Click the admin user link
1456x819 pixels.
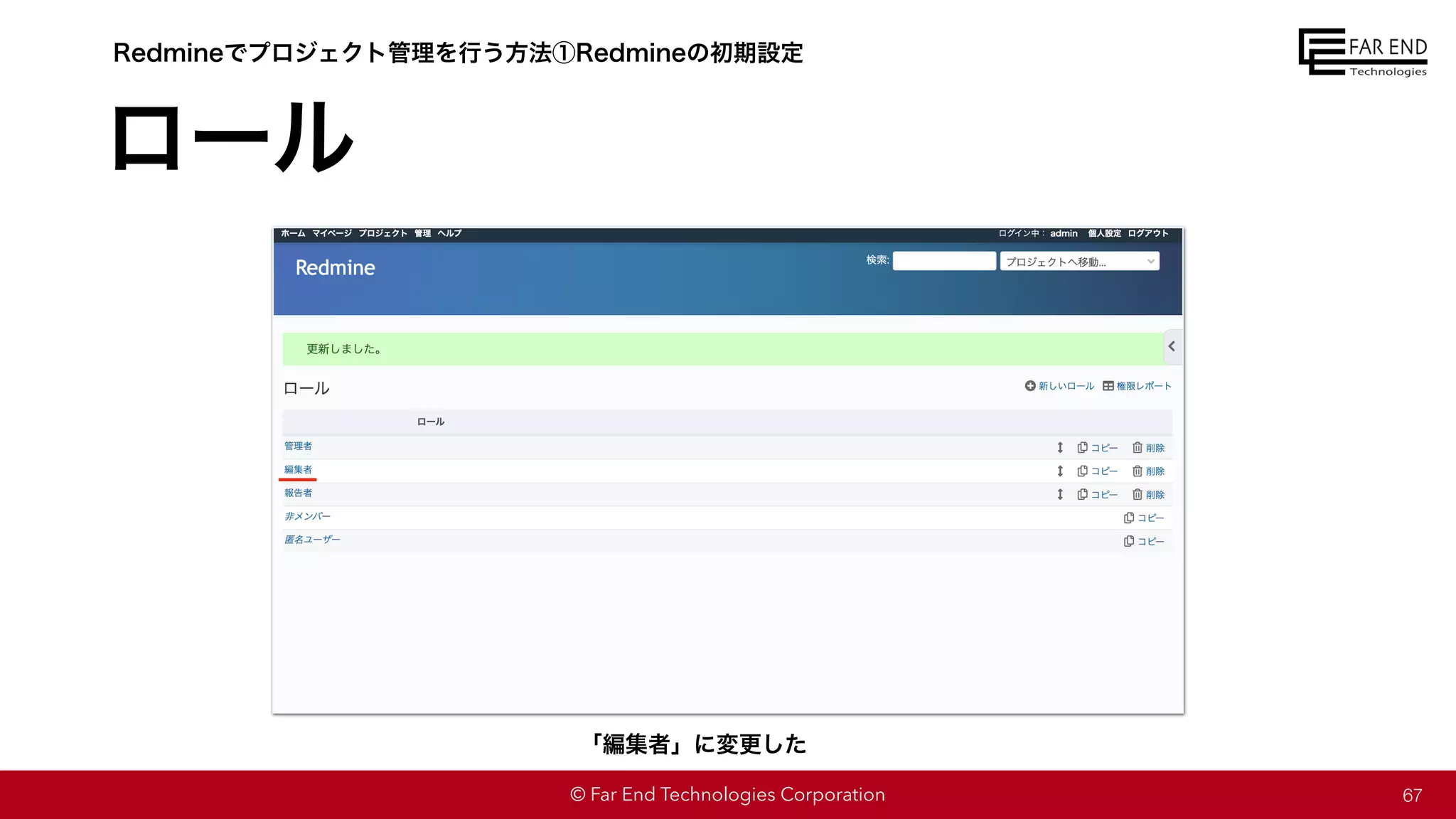1064,233
